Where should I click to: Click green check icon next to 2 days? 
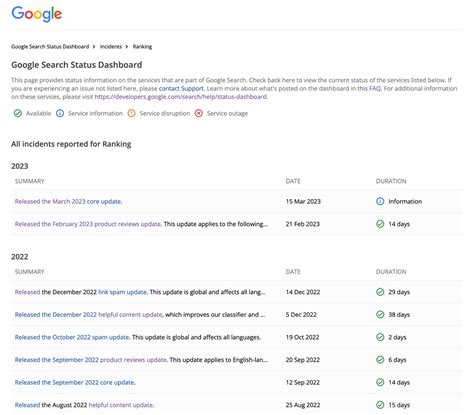coord(380,337)
